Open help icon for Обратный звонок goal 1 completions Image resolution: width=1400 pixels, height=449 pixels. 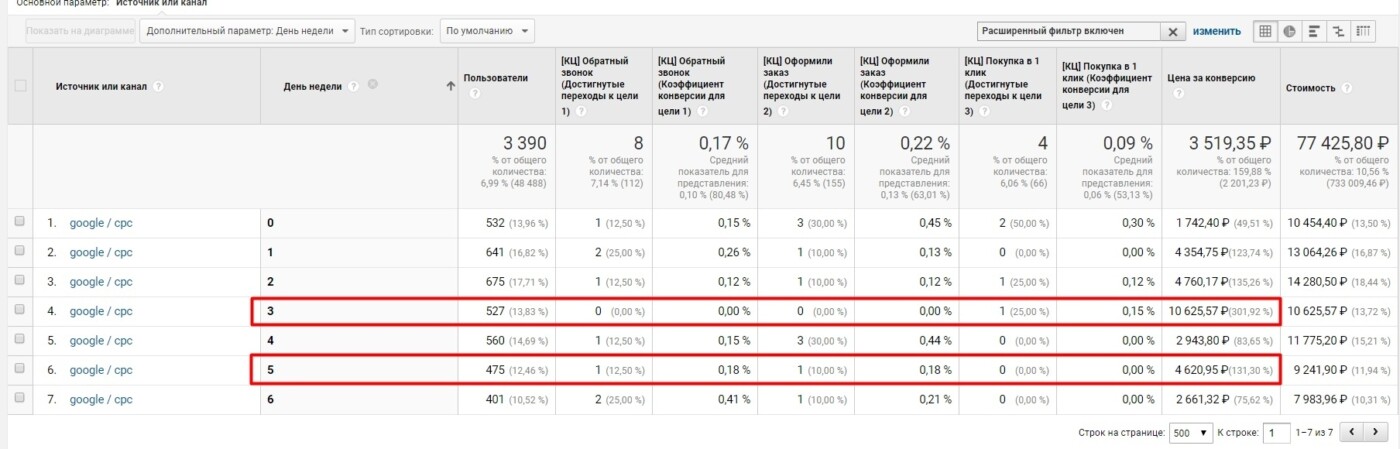coord(580,111)
